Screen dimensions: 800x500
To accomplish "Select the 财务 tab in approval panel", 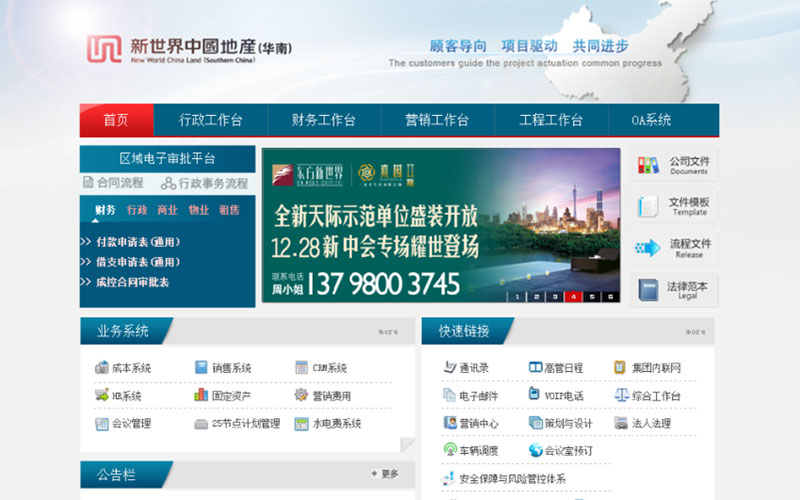I will (x=105, y=210).
